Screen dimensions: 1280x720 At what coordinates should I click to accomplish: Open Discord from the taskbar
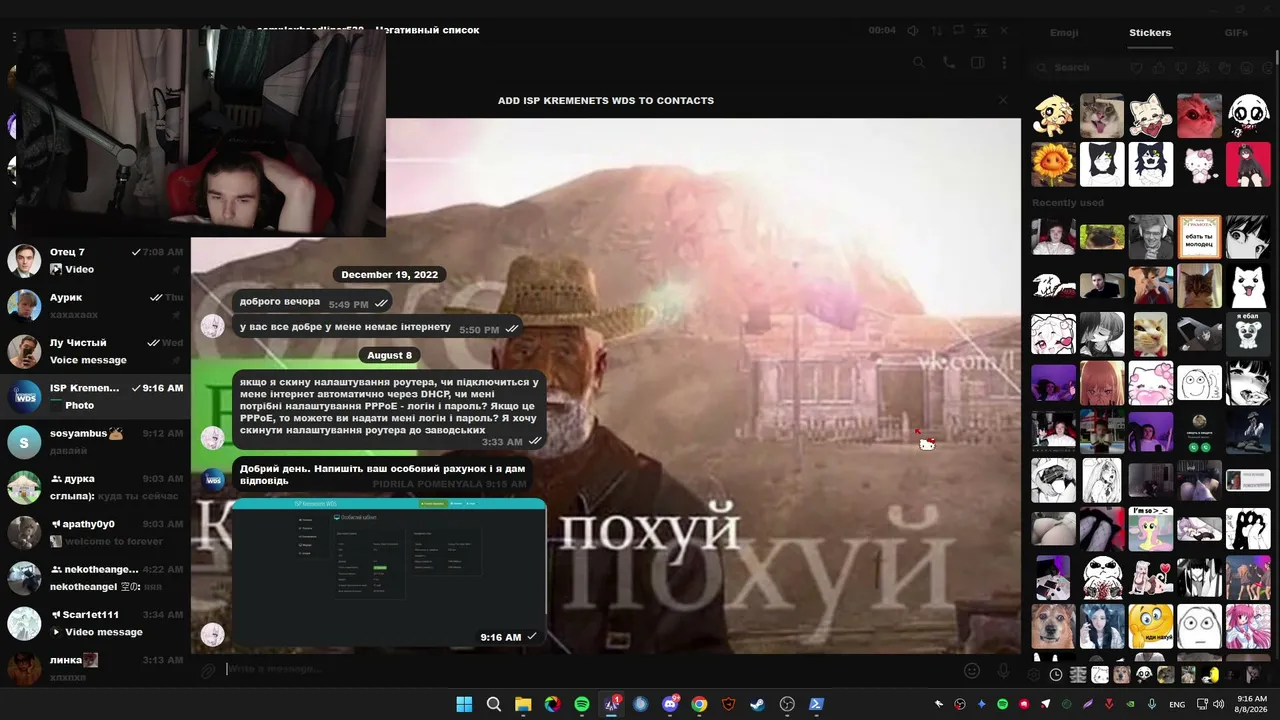[x=670, y=704]
